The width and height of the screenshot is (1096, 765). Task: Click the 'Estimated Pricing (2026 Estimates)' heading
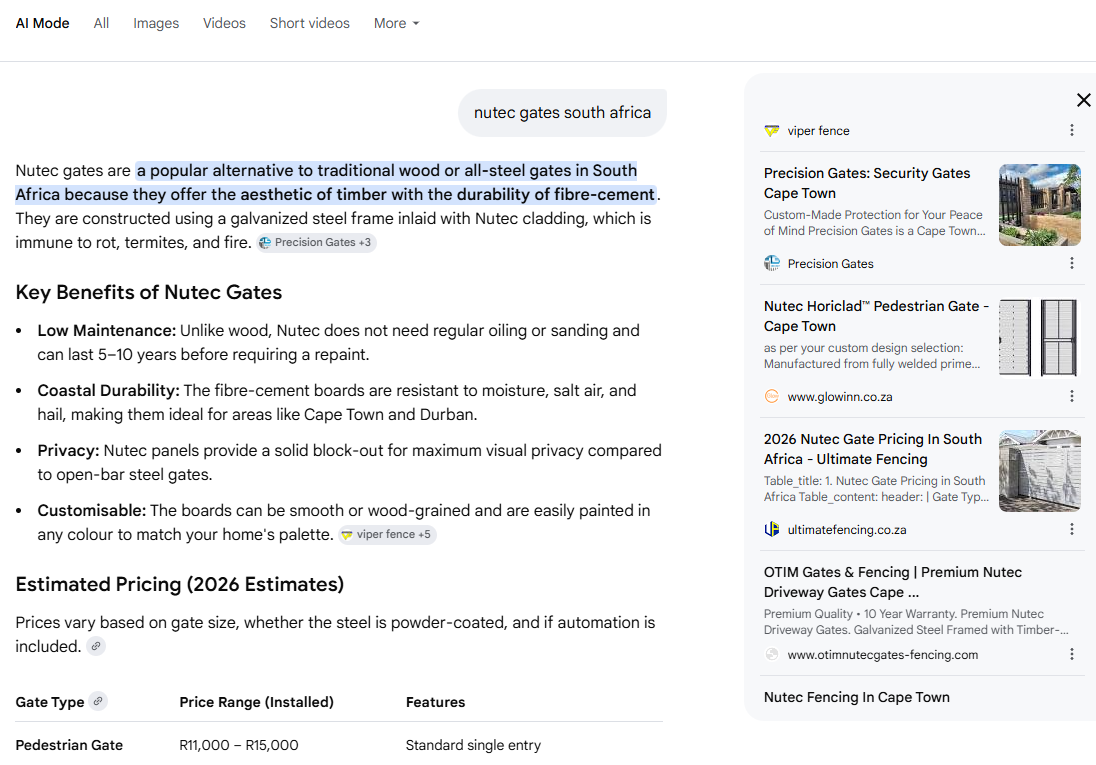pos(180,584)
